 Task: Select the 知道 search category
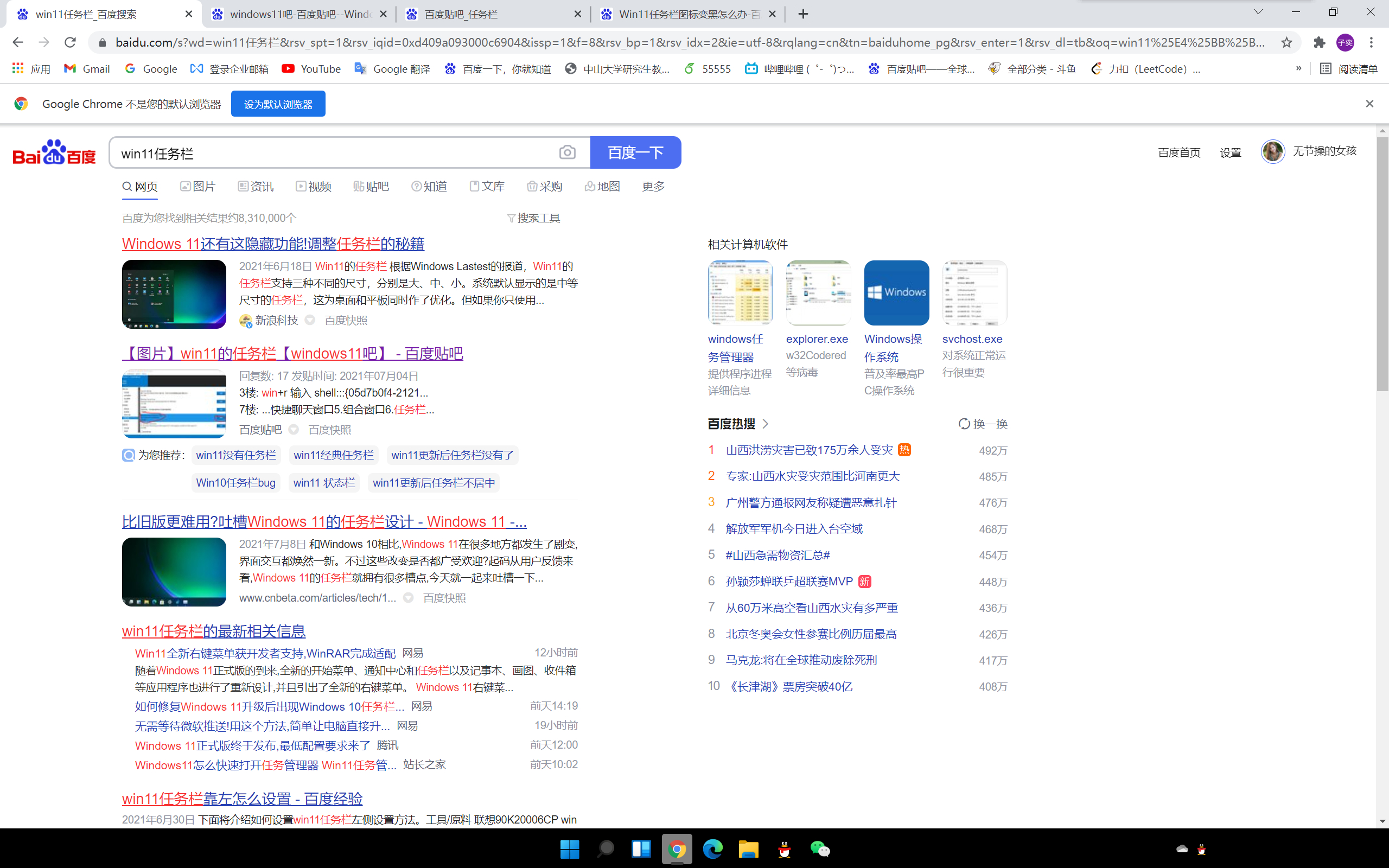pyautogui.click(x=429, y=187)
